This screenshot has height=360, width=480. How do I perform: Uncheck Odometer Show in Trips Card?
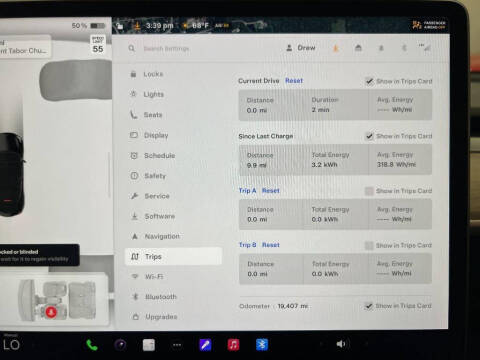coord(368,306)
